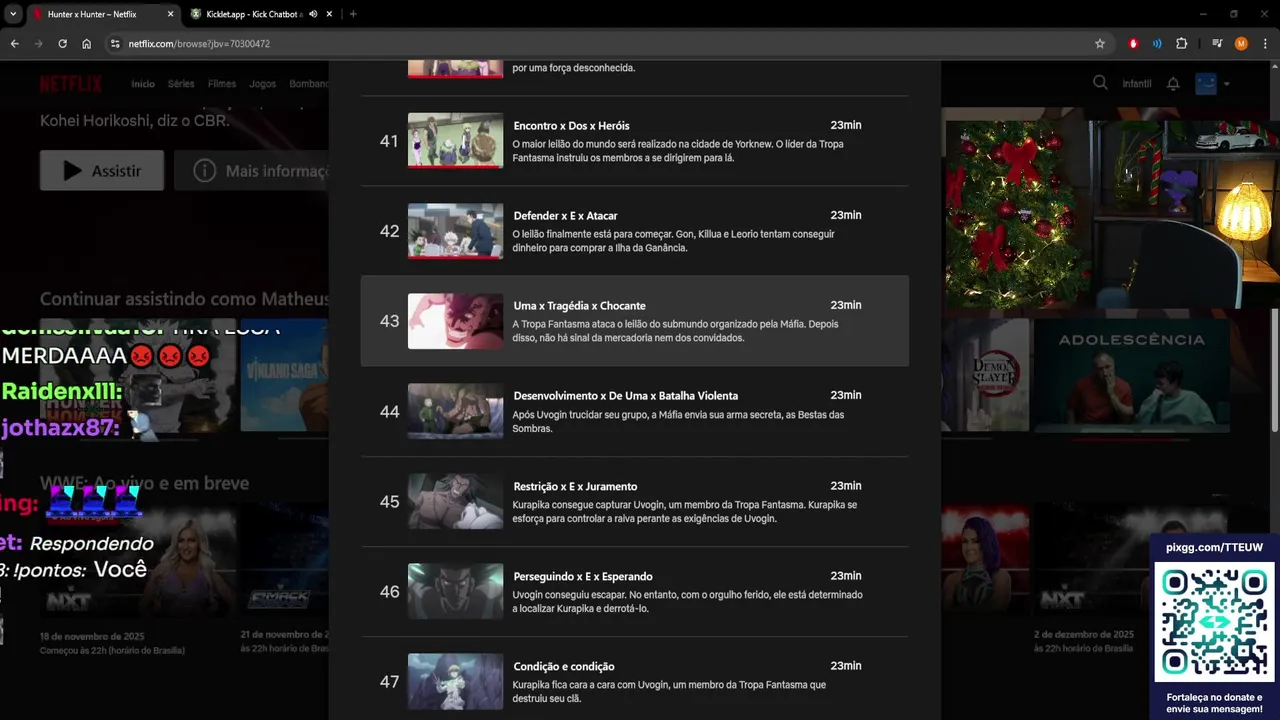Screen dimensions: 1280x720
Task: Select title text Encontro x Dos x Heróis
Action: tap(571, 126)
